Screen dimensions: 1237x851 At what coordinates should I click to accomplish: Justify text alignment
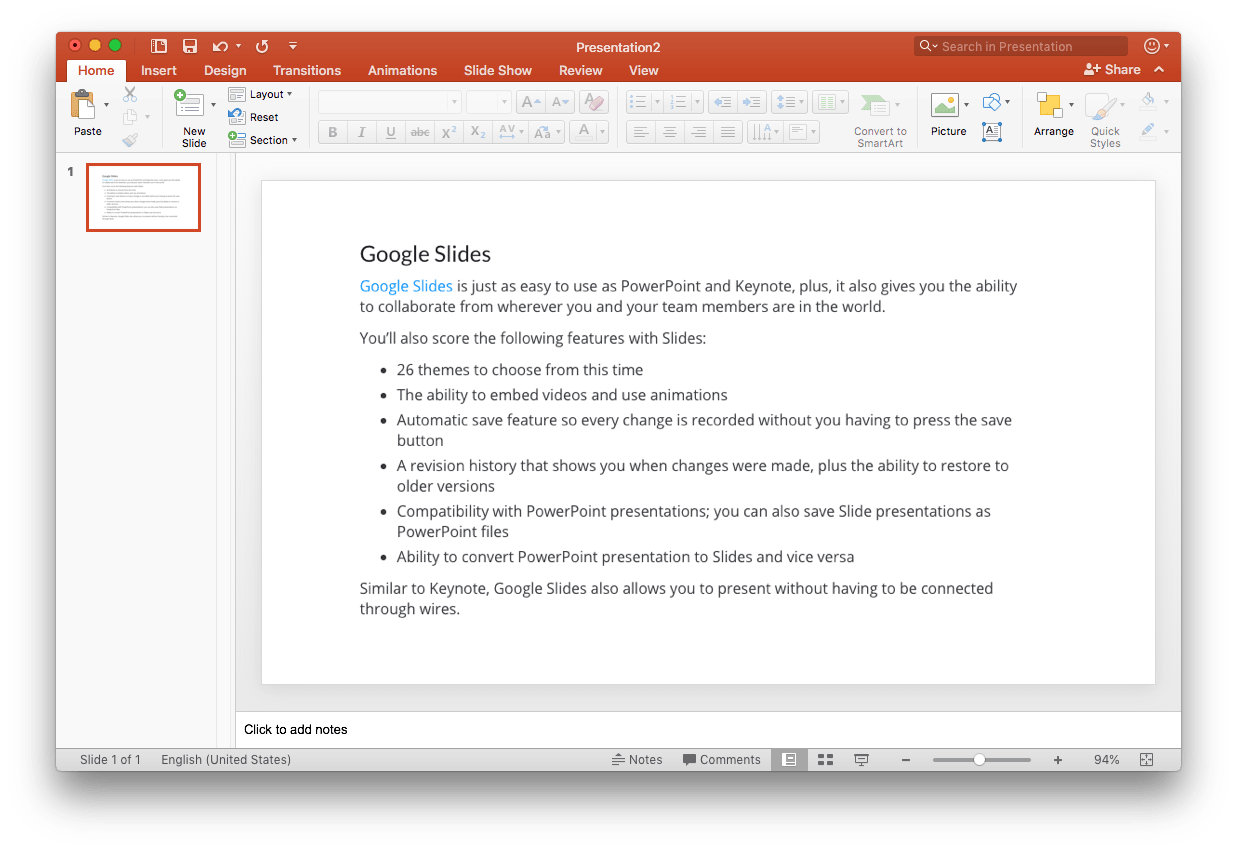coord(728,132)
